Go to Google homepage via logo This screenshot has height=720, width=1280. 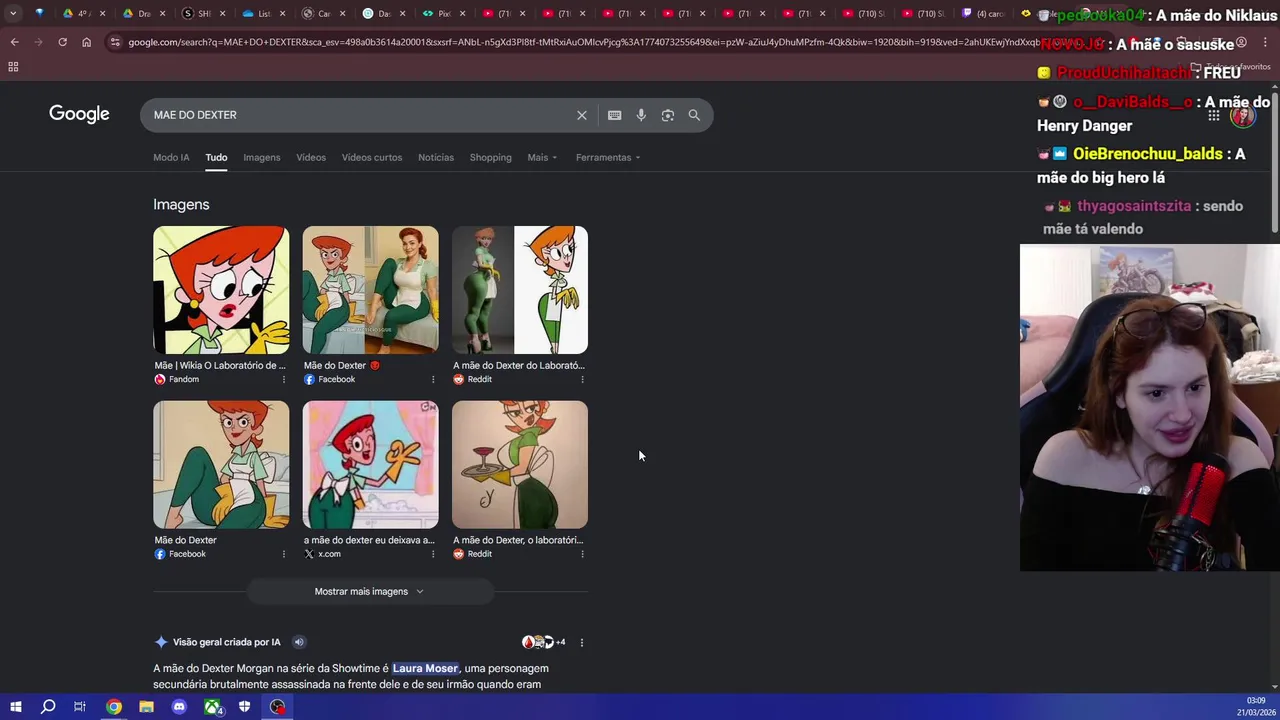tap(79, 114)
